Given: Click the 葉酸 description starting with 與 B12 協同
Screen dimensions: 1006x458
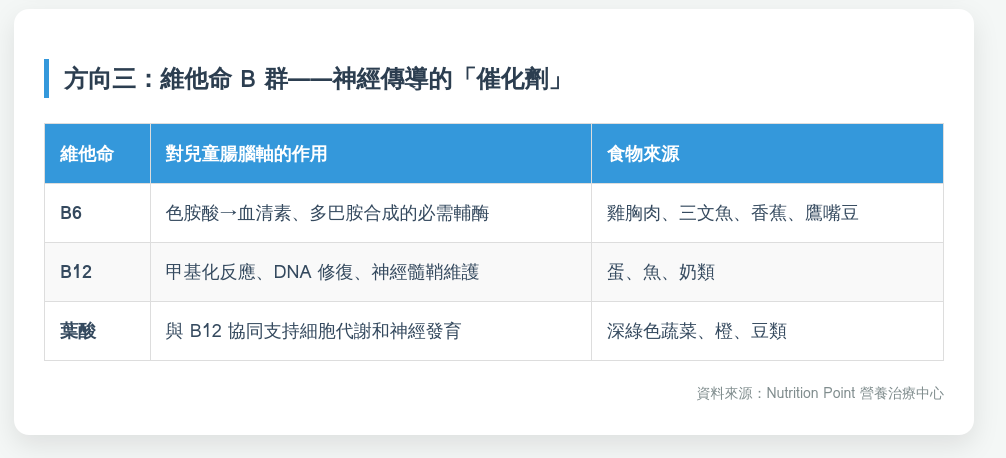Looking at the screenshot, I should pyautogui.click(x=313, y=331).
